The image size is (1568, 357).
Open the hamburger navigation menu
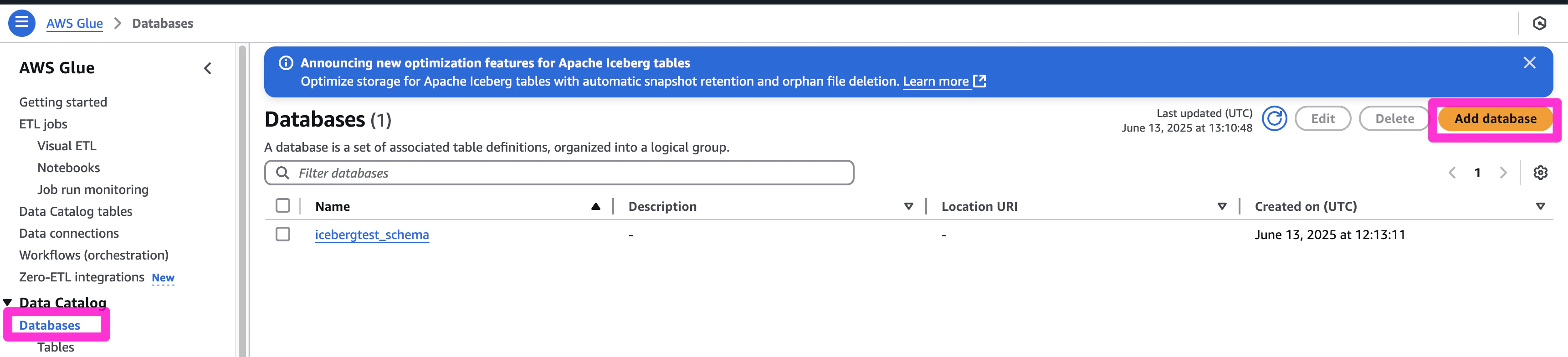tap(21, 23)
